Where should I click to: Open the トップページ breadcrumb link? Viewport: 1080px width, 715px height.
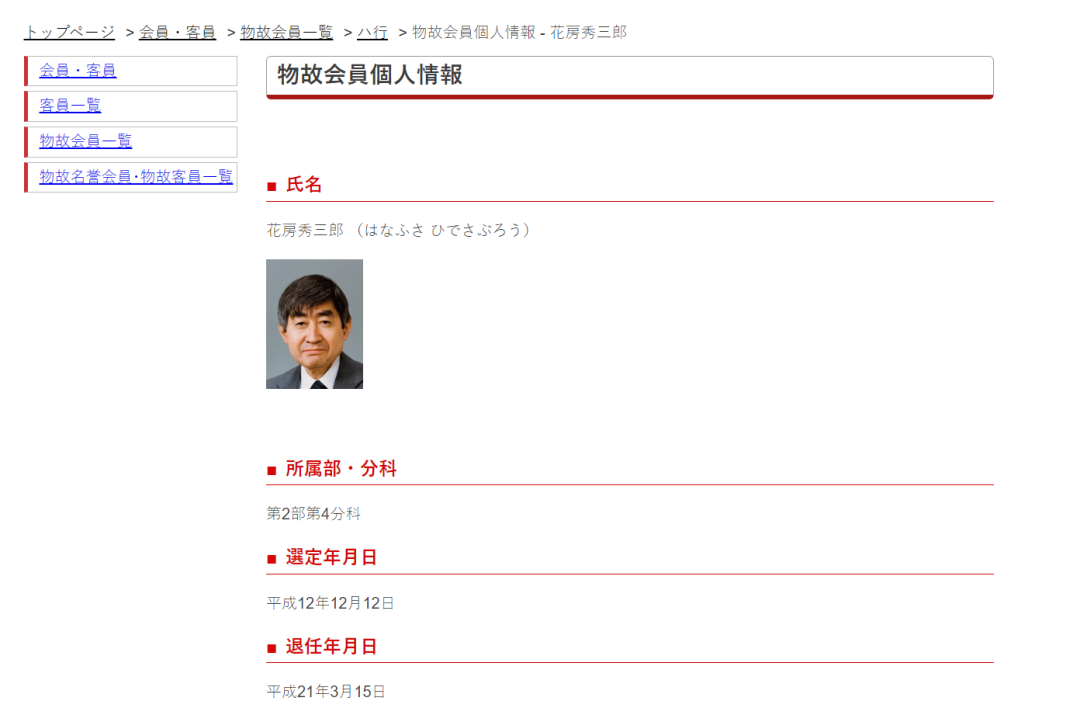(69, 32)
